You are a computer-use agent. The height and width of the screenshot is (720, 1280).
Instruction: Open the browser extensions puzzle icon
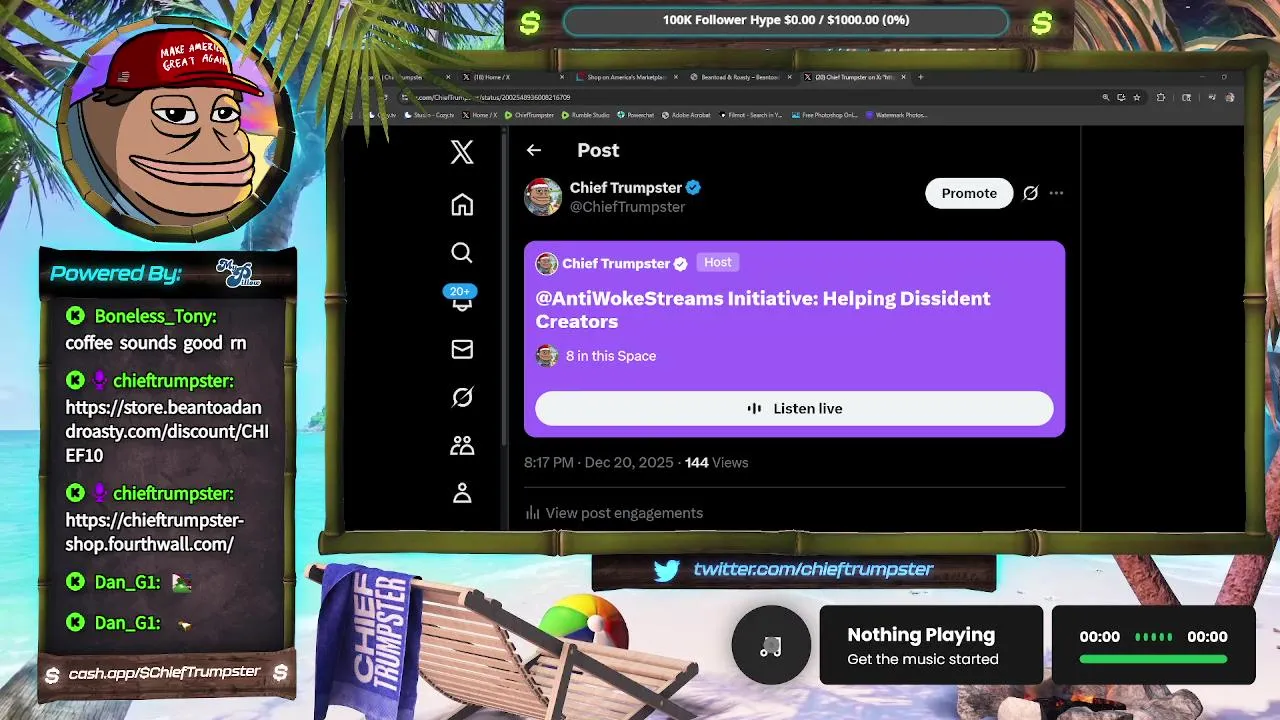click(x=1161, y=97)
